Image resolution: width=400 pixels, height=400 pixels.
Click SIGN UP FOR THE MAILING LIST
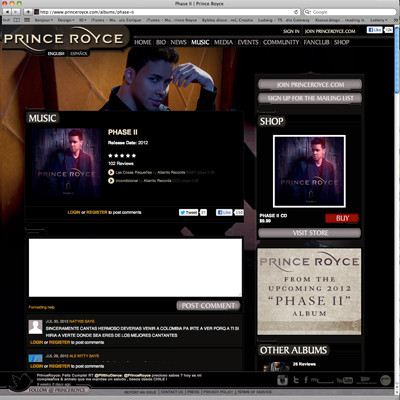pyautogui.click(x=310, y=98)
